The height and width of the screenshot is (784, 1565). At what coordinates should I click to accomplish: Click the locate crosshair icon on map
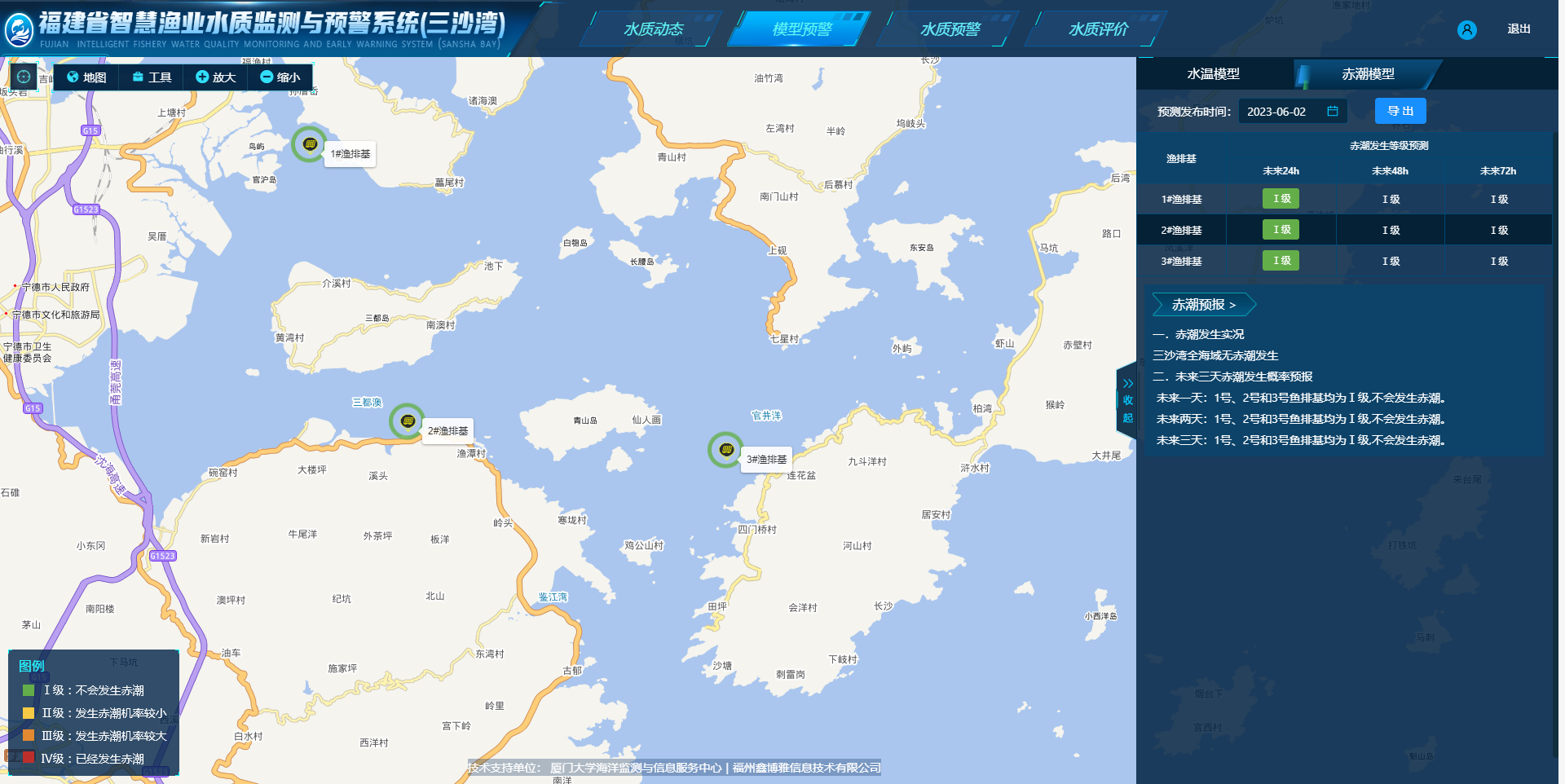coord(24,77)
